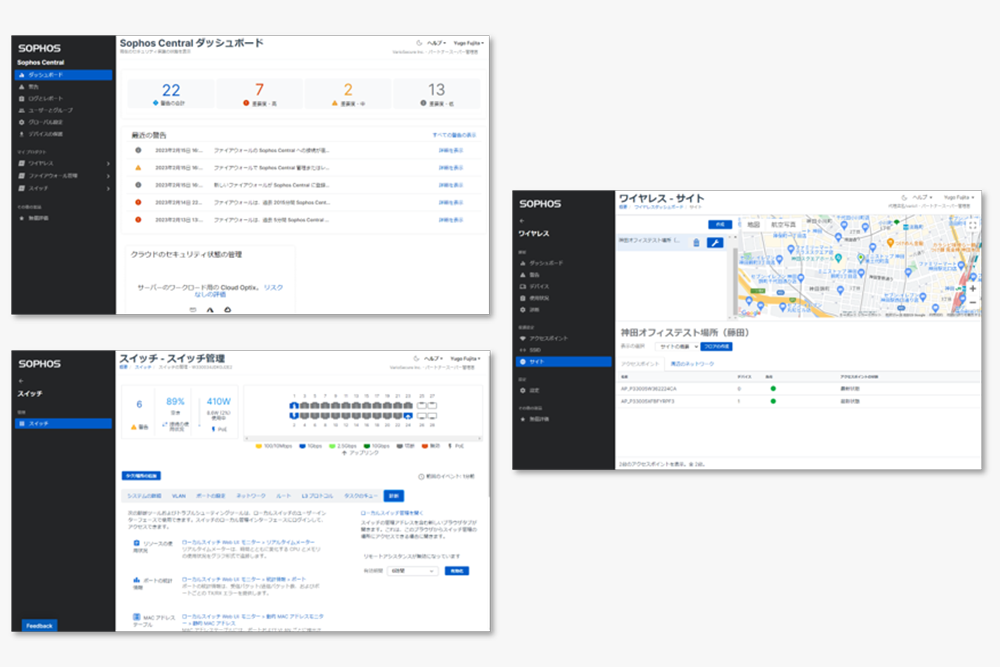Click the highlighted port 24 in the port diagram
This screenshot has height=667, width=1000.
click(408, 416)
